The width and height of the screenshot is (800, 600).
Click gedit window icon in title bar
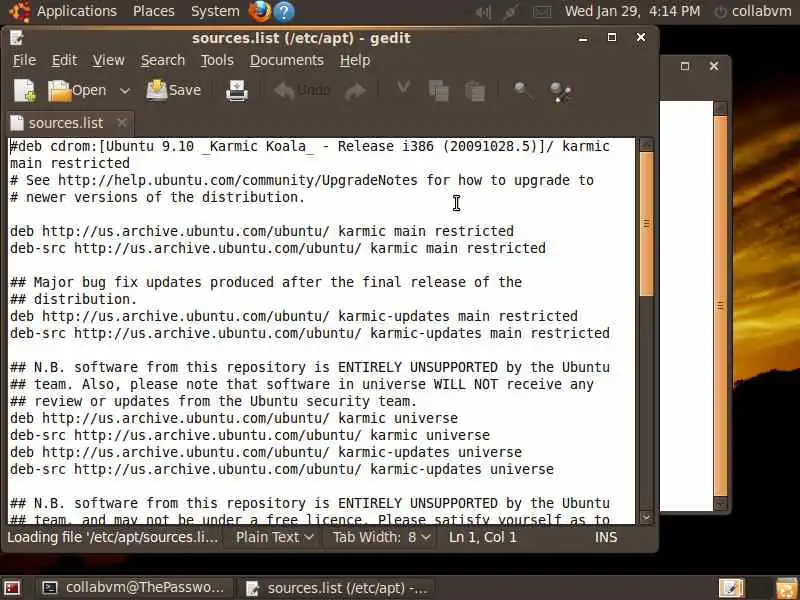point(16,38)
